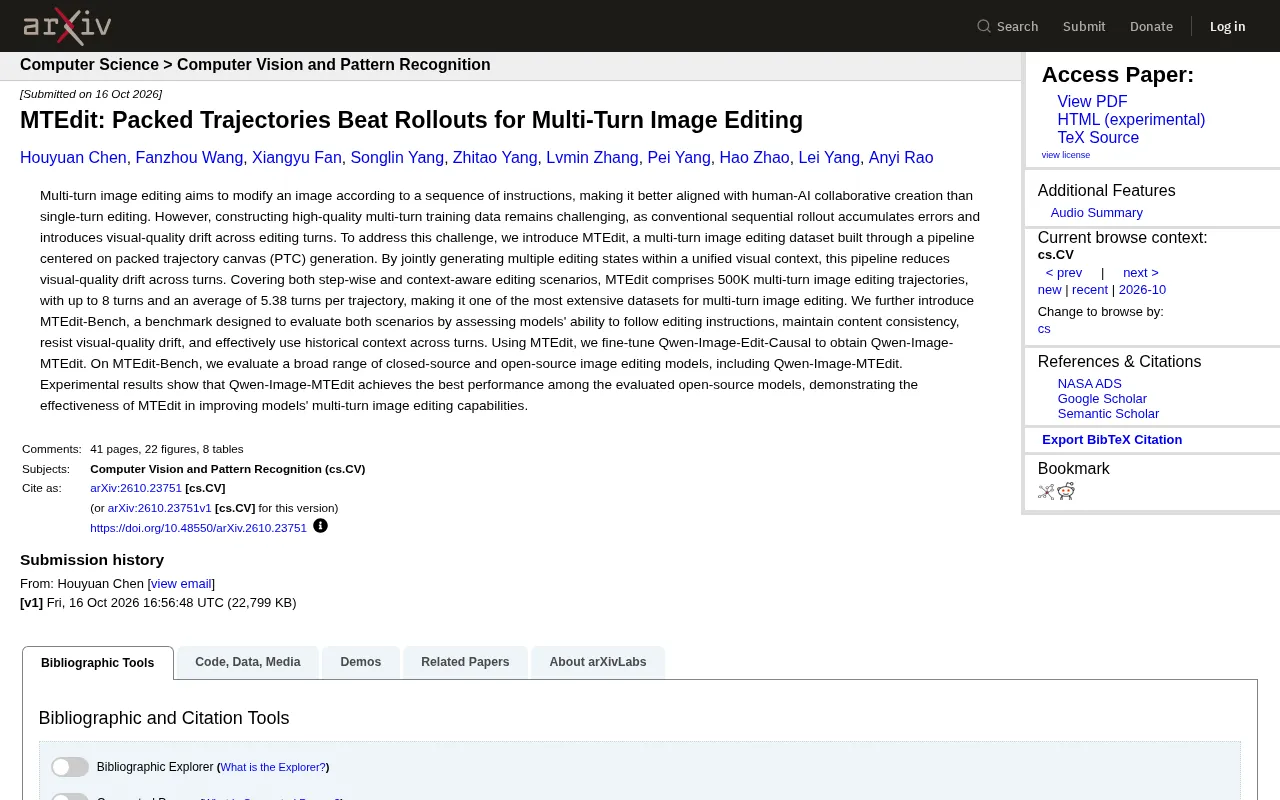Click view email link

181,584
